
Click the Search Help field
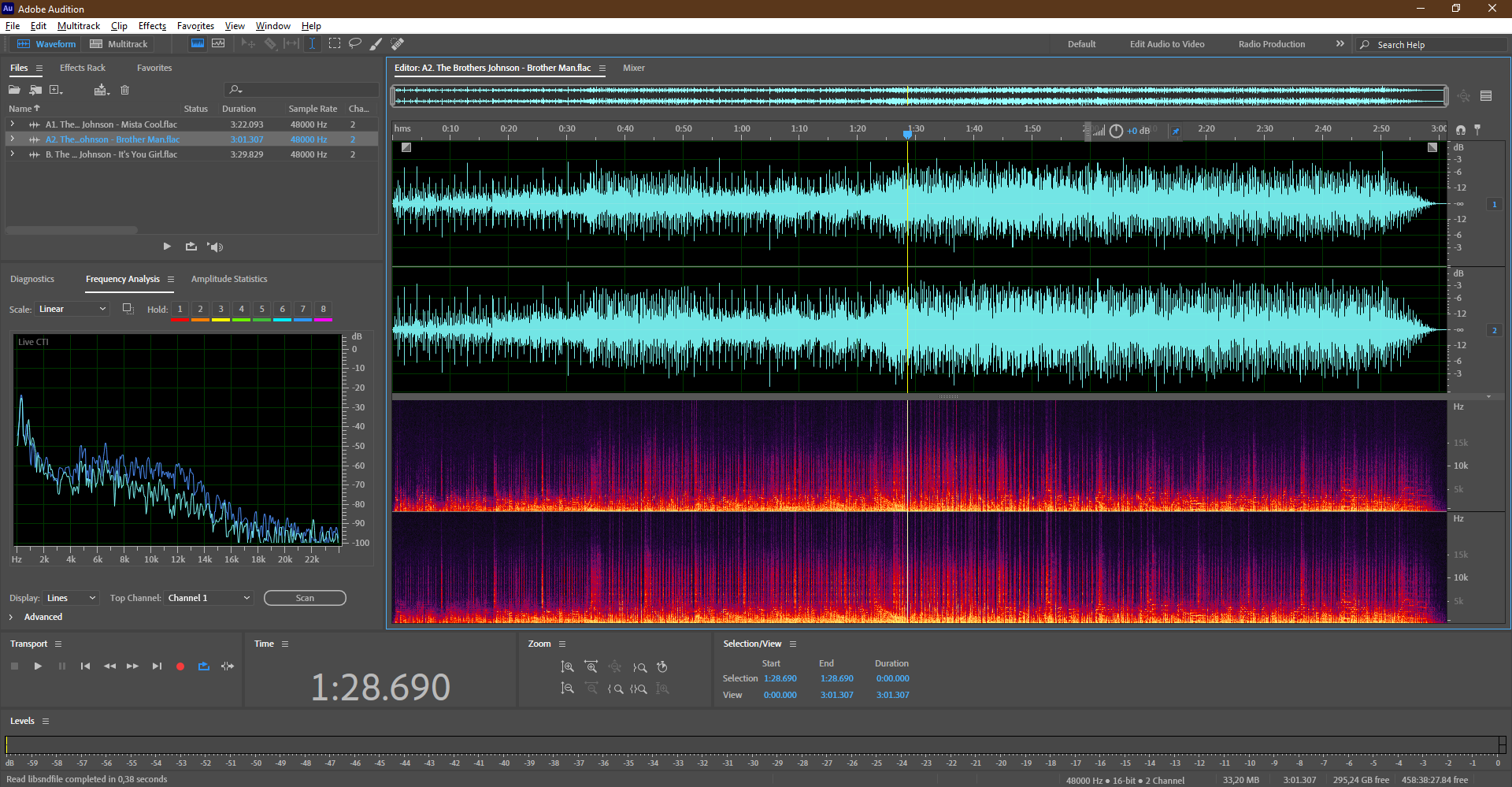[1431, 45]
